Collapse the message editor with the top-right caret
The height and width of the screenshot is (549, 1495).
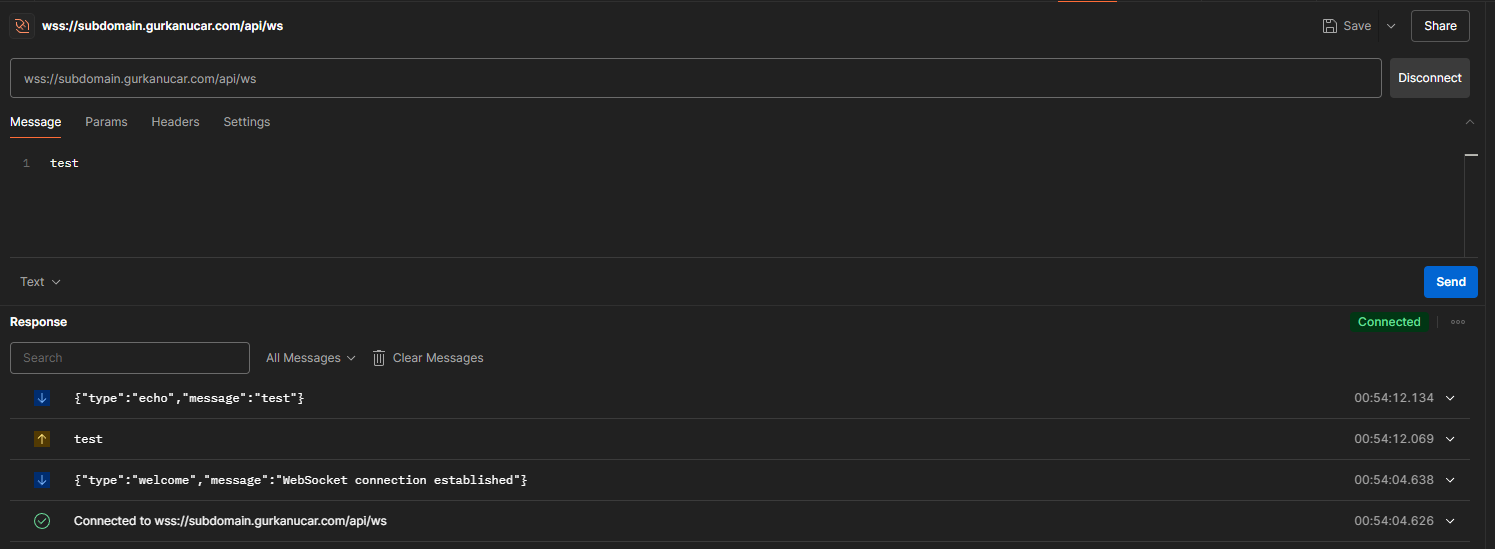click(1469, 122)
